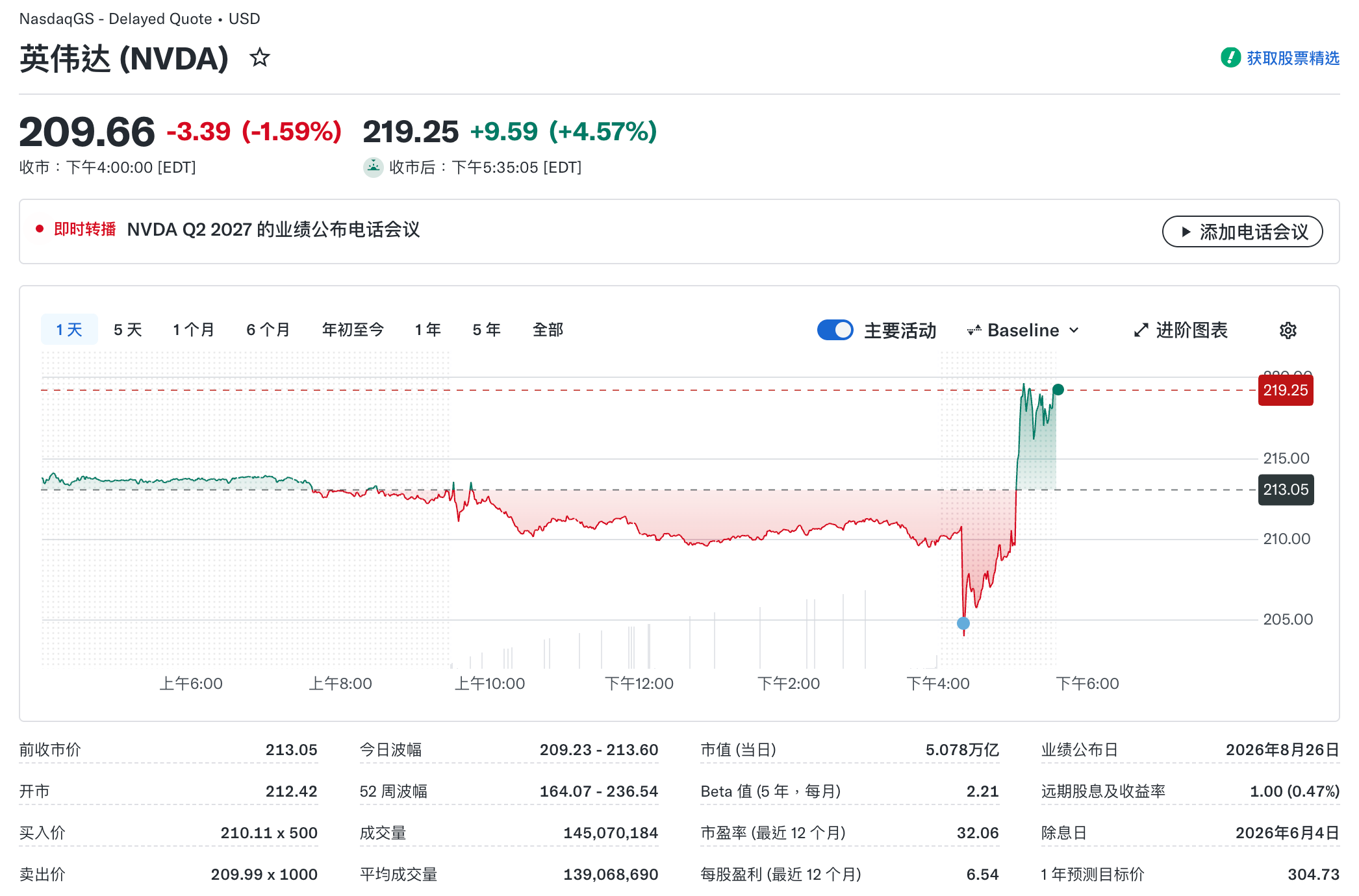Click the 添加电话会议 button
The image size is (1359, 896).
coord(1242,232)
